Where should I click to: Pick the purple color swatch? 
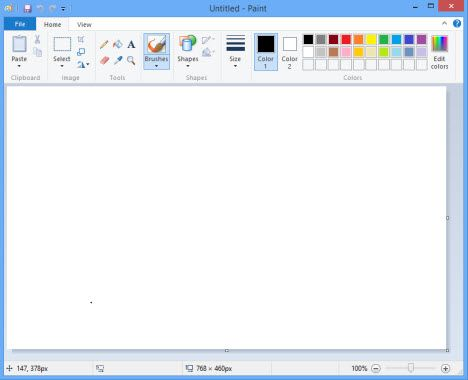point(421,39)
